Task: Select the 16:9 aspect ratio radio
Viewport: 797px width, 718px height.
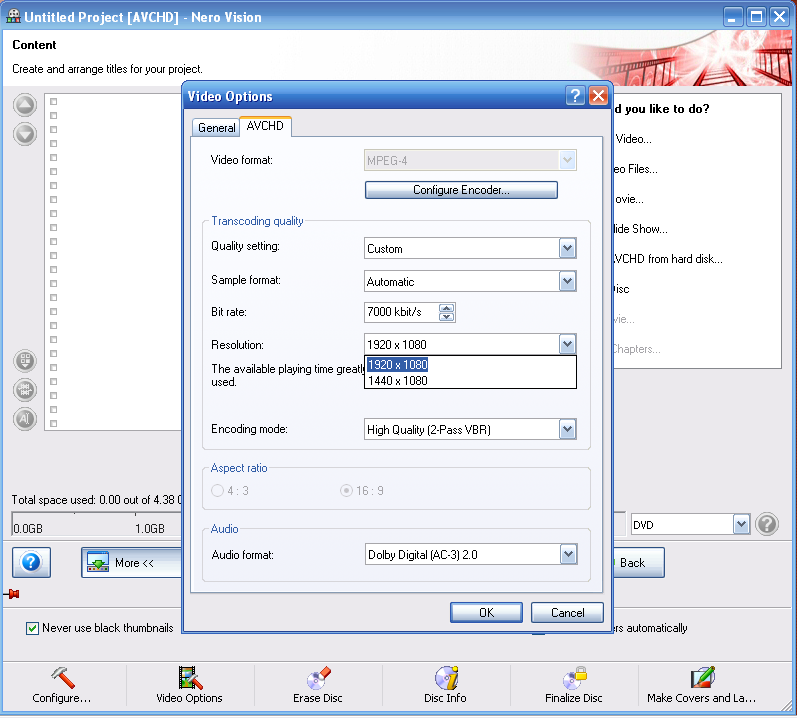Action: [x=346, y=490]
